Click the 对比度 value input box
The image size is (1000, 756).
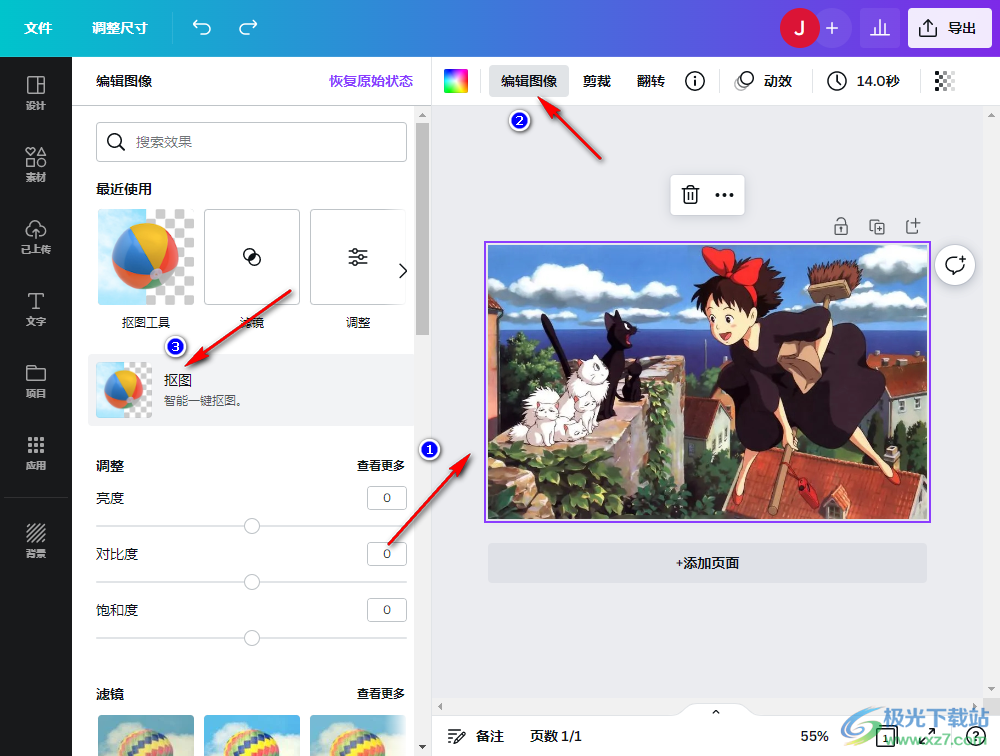(x=386, y=554)
